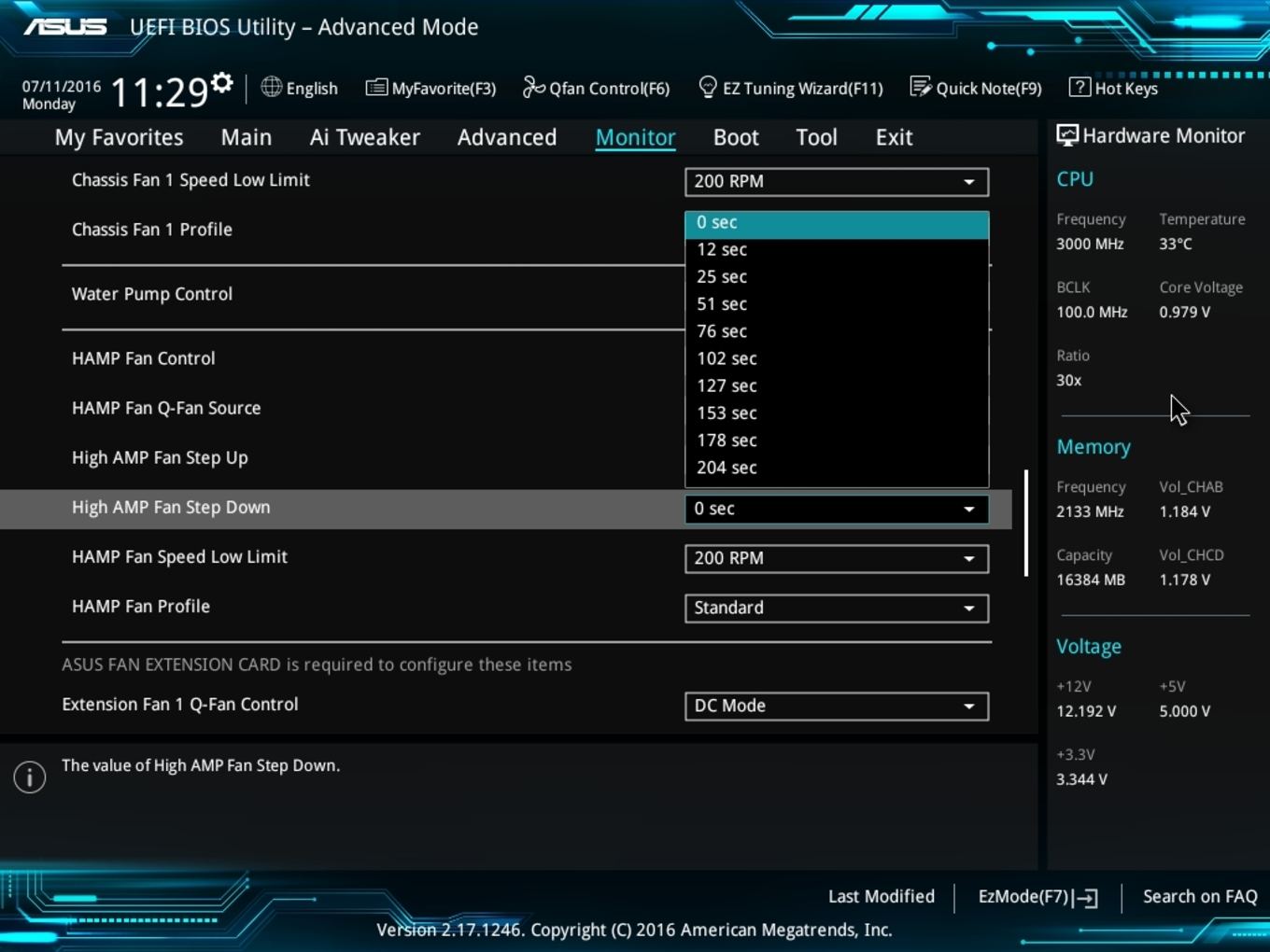Viewport: 1270px width, 952px height.
Task: Go to the Advanced tab
Action: coord(507,137)
